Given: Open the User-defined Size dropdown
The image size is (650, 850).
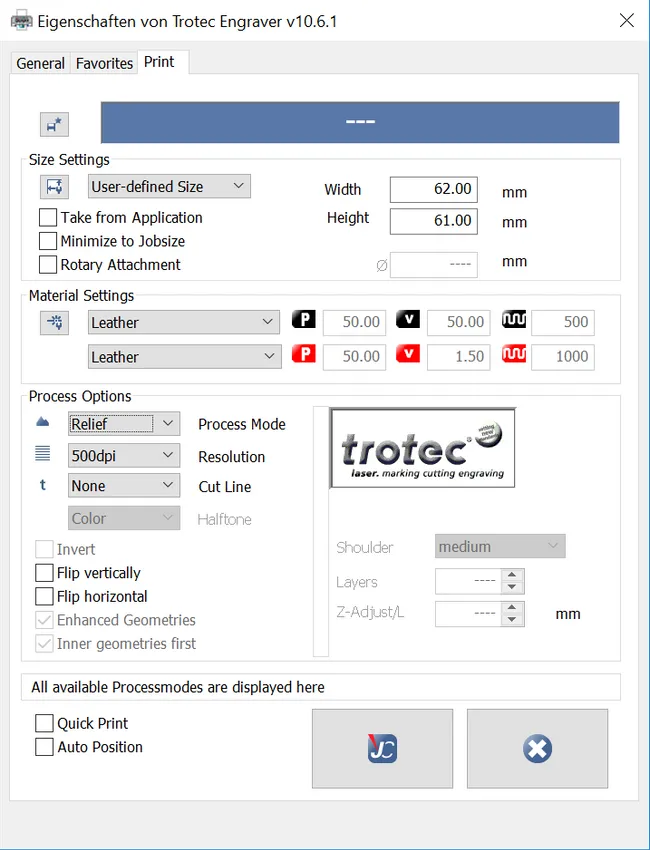Looking at the screenshot, I should (x=169, y=186).
